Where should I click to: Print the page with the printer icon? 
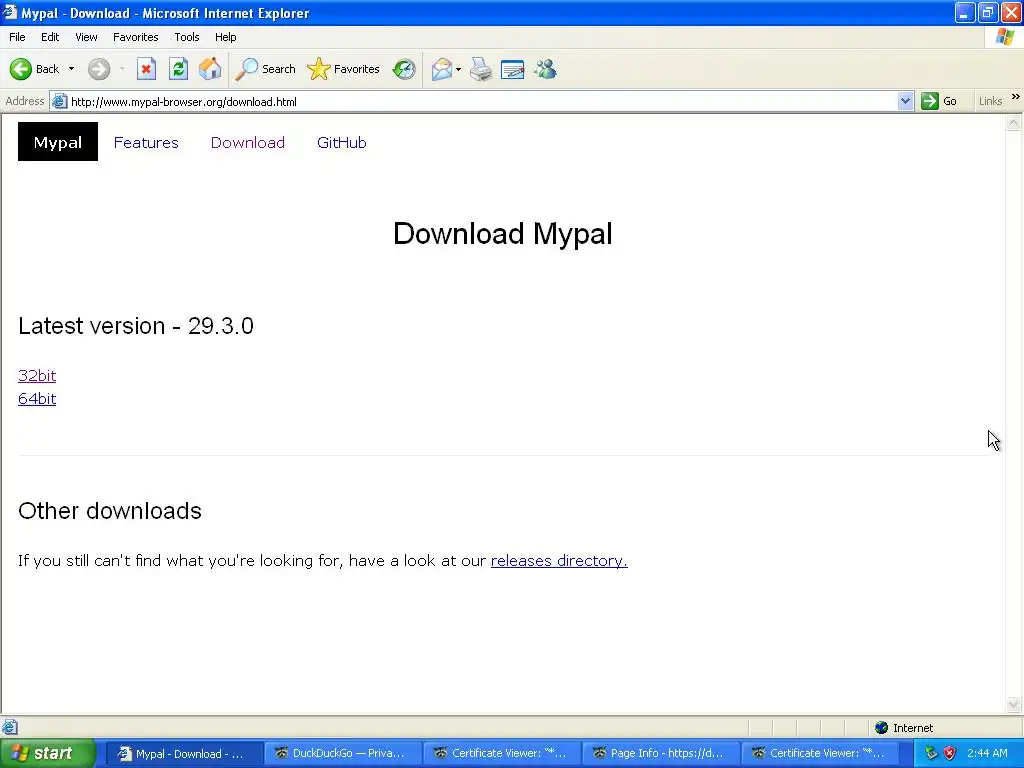coord(481,69)
